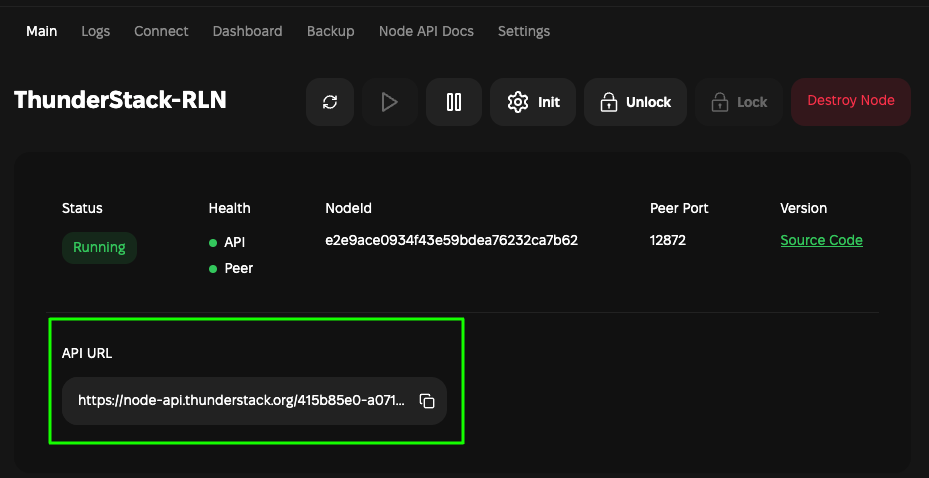The width and height of the screenshot is (929, 478).
Task: View the Node API Docs tab
Action: coord(426,31)
